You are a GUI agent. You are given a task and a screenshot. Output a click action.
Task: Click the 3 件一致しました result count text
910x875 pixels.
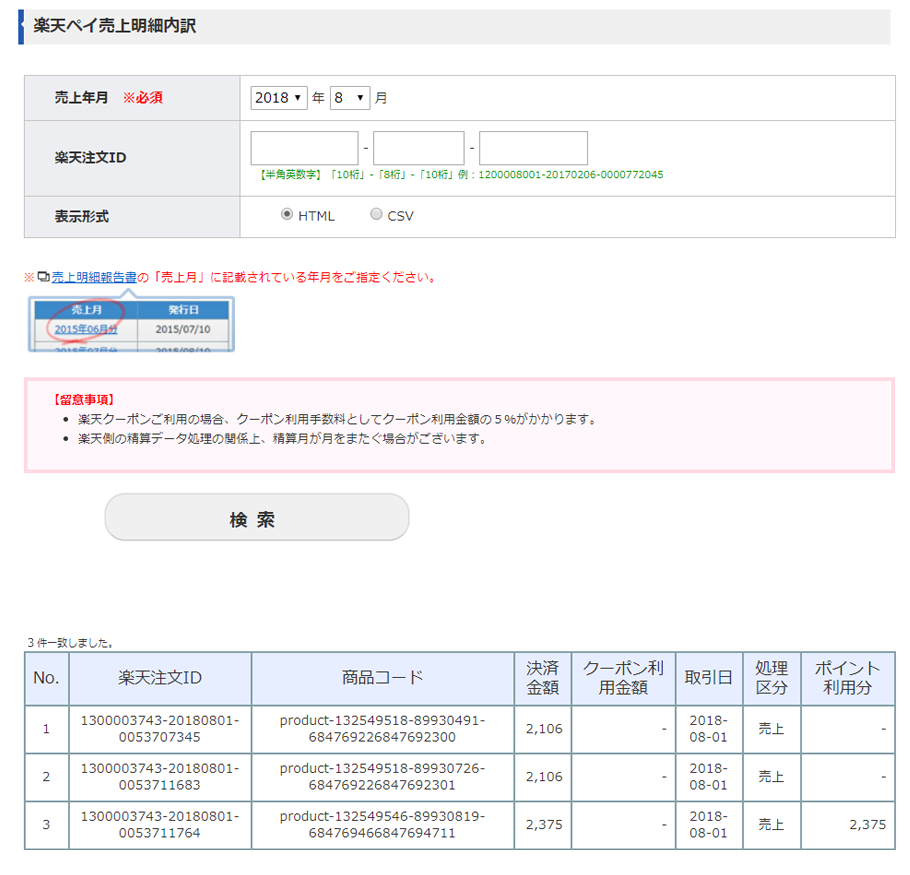click(x=70, y=643)
